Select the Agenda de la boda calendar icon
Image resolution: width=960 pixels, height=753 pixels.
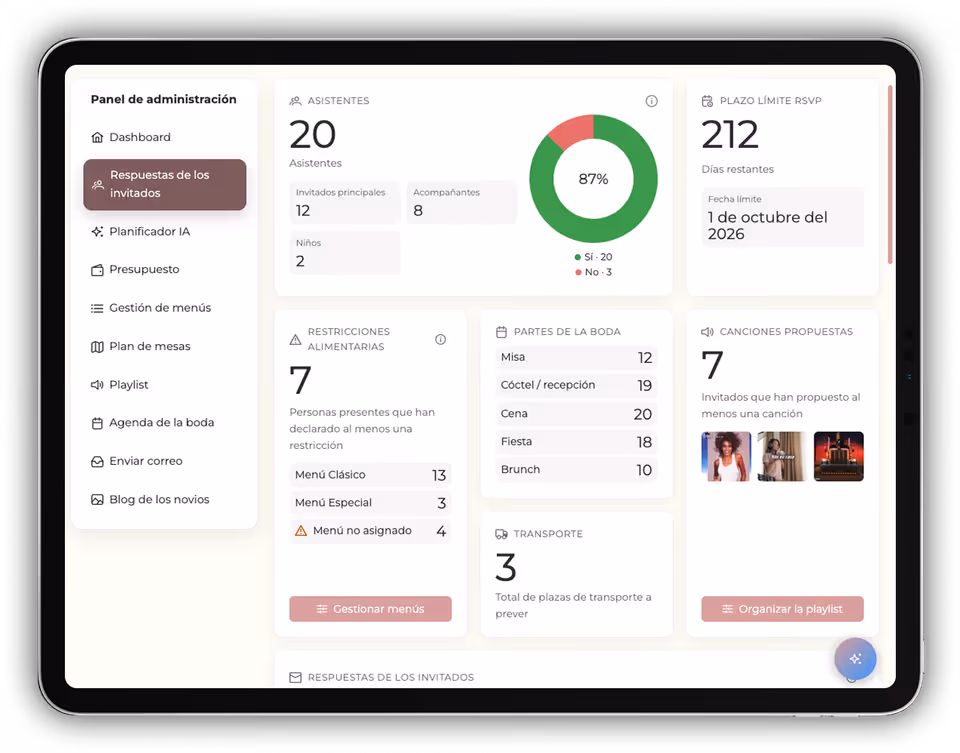(x=99, y=422)
